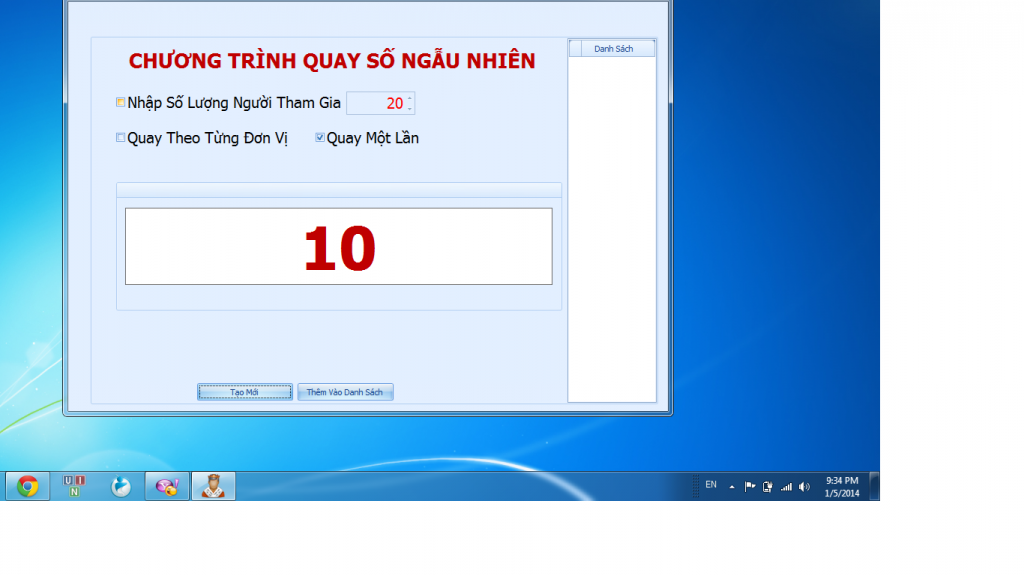Screen dimensions: 1024x575
Task: Click the title text CHƯƠNG TRÌNH QUAY SỐ NGẪU NHIÊN
Action: coord(332,61)
